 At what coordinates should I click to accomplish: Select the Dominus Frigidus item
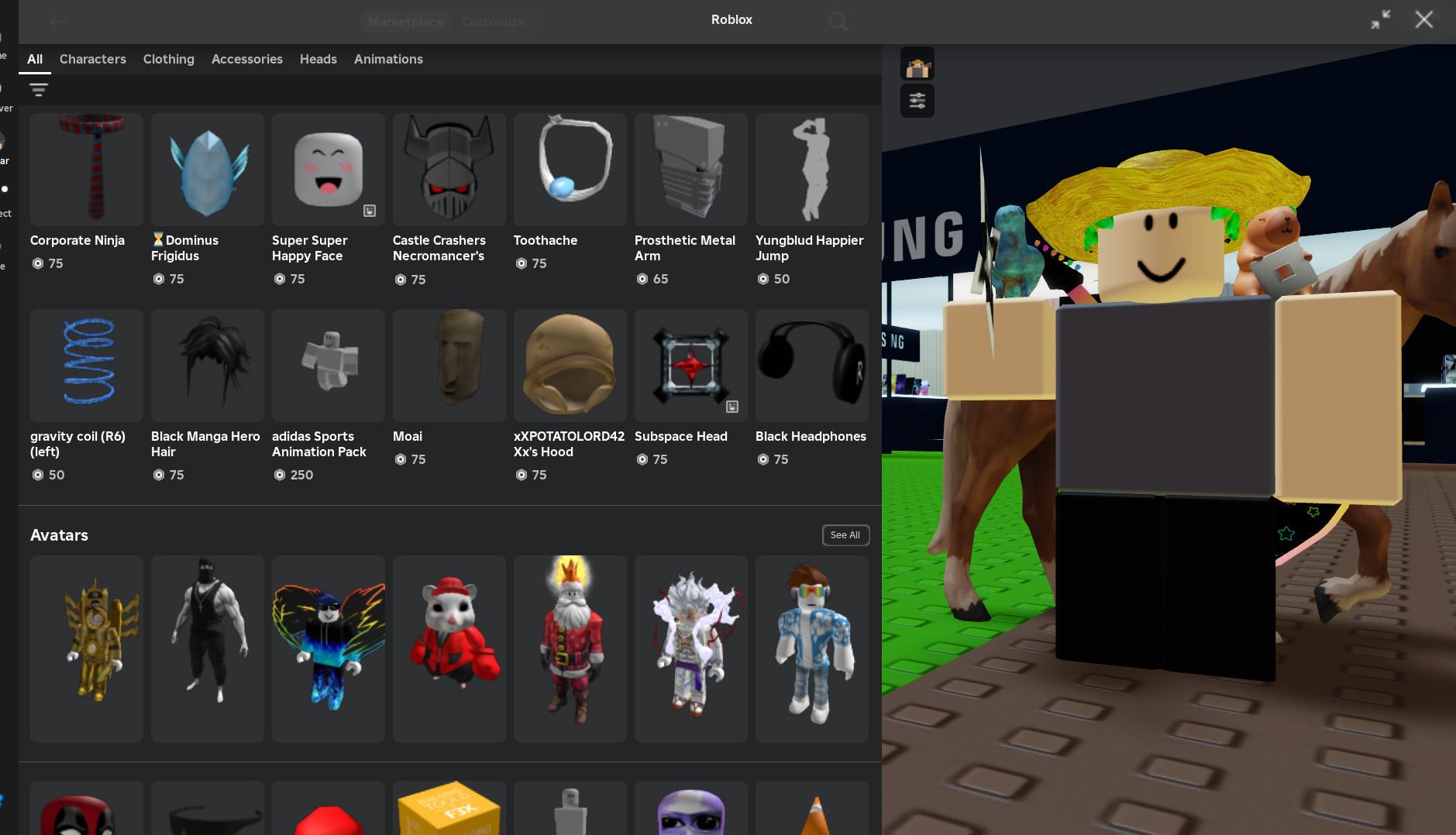207,170
